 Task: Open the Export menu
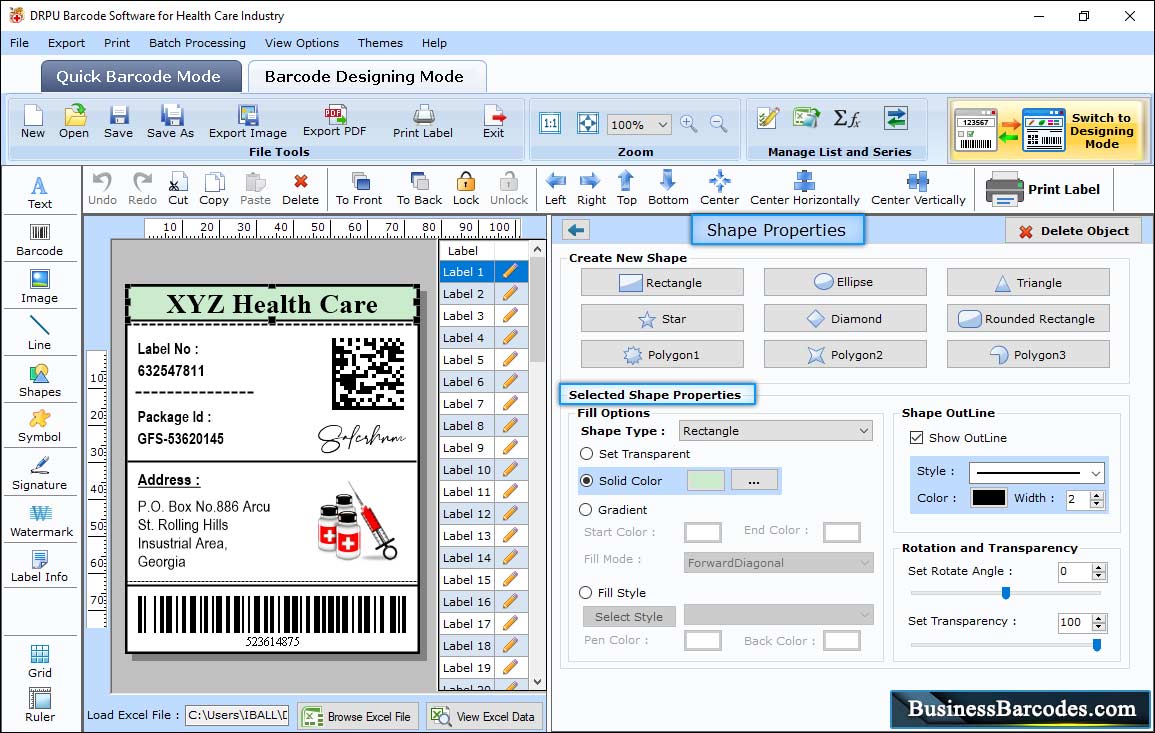click(x=66, y=43)
